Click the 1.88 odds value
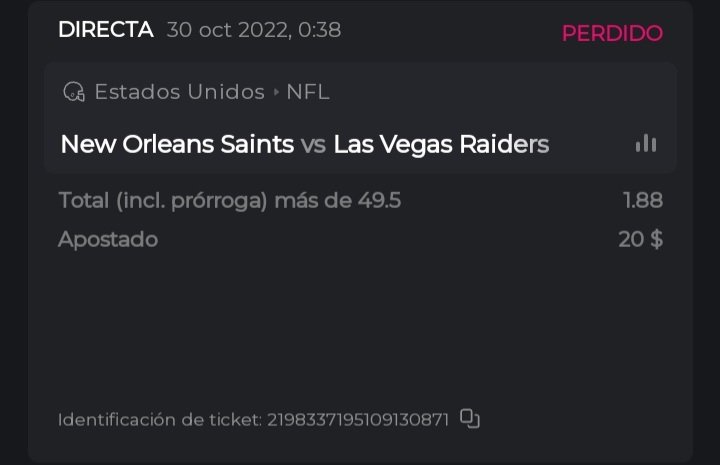The height and width of the screenshot is (465, 720). [642, 200]
